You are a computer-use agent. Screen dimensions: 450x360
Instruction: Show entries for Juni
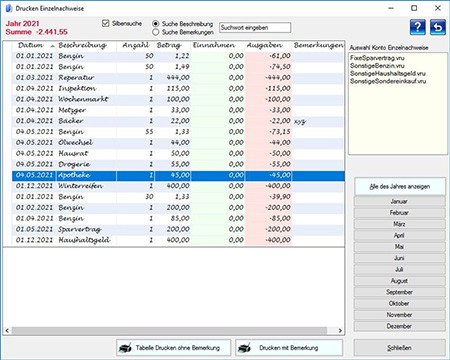point(400,258)
